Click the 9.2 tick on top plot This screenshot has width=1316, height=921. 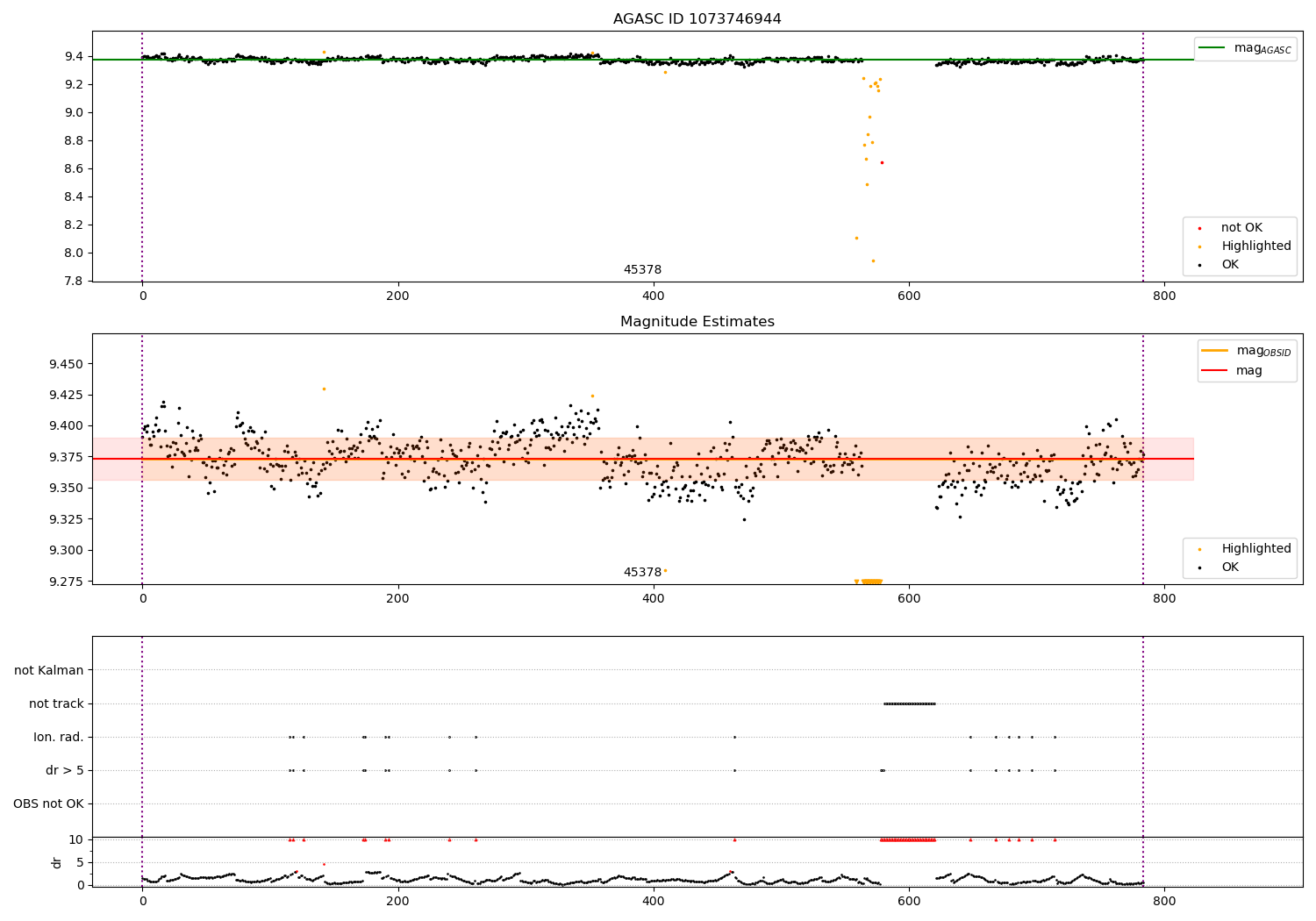click(74, 85)
